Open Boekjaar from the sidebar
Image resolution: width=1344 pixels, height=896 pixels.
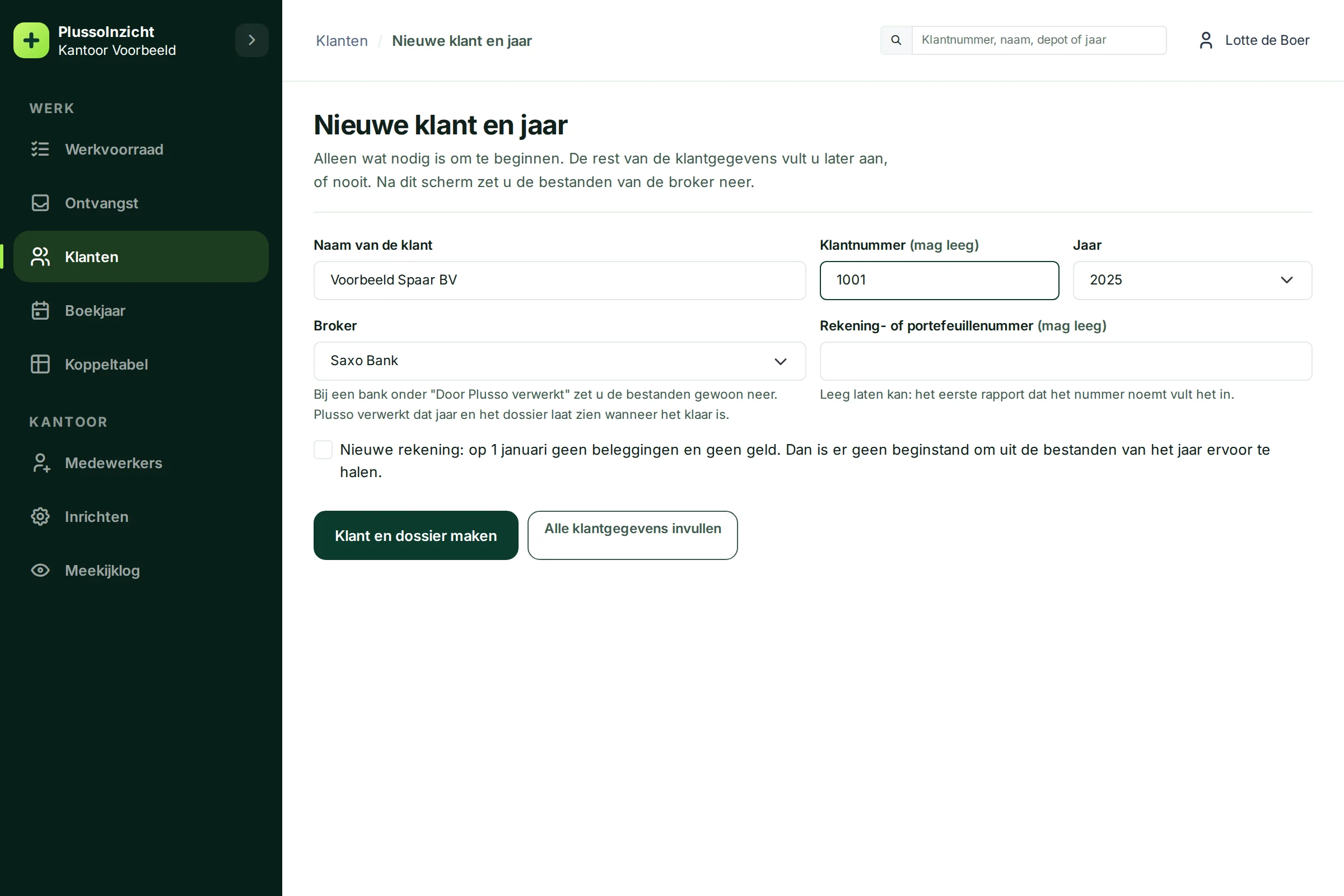141,310
